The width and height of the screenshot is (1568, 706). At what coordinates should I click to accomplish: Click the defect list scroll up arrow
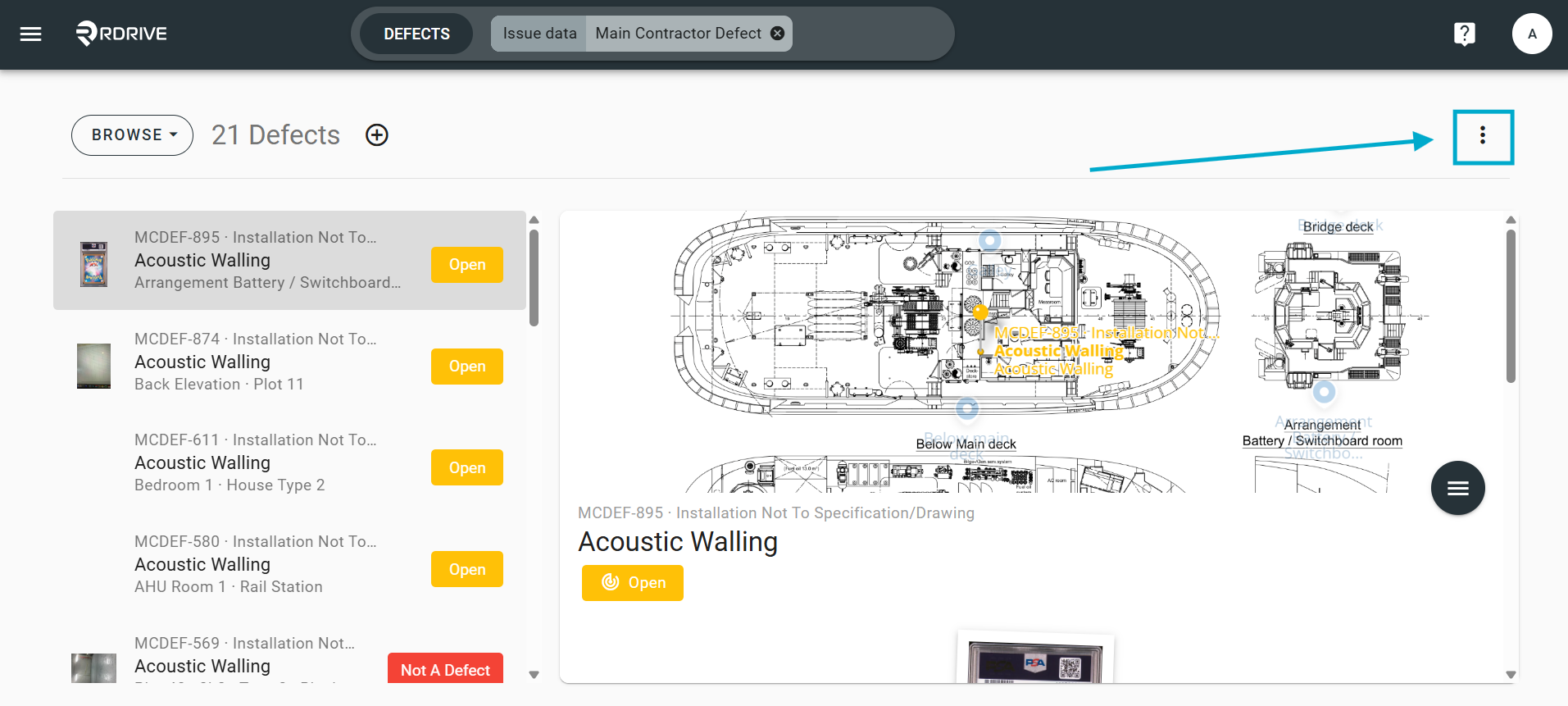pos(534,220)
